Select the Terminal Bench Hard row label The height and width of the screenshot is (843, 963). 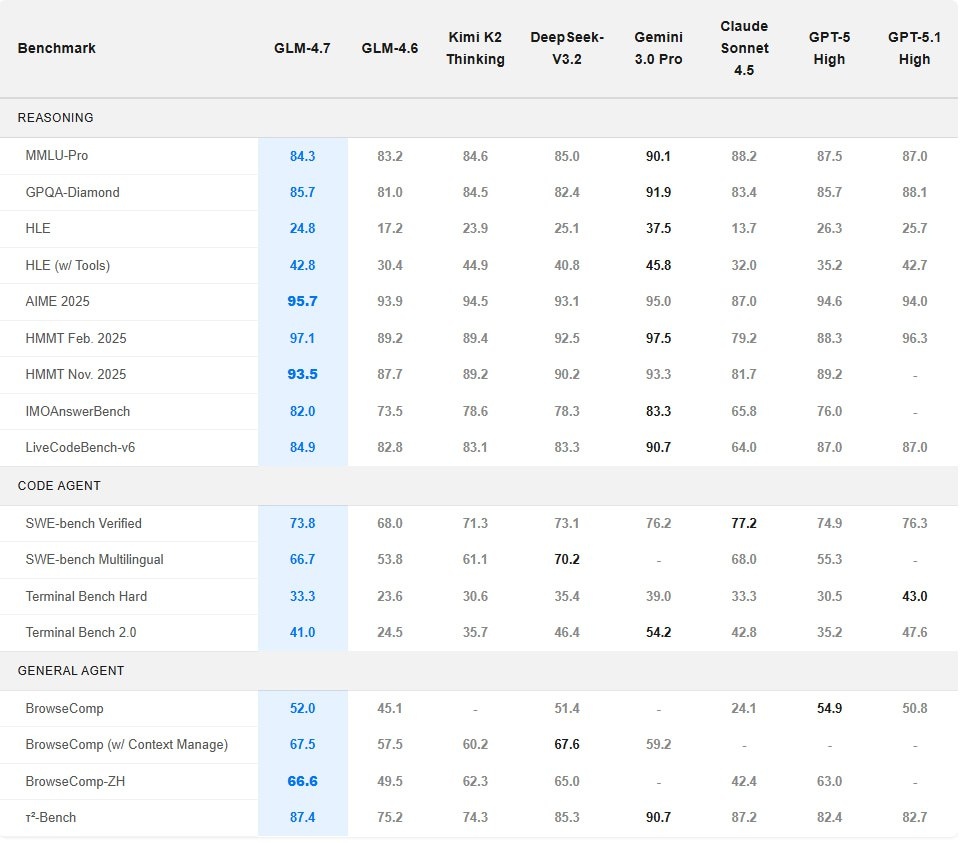86,596
